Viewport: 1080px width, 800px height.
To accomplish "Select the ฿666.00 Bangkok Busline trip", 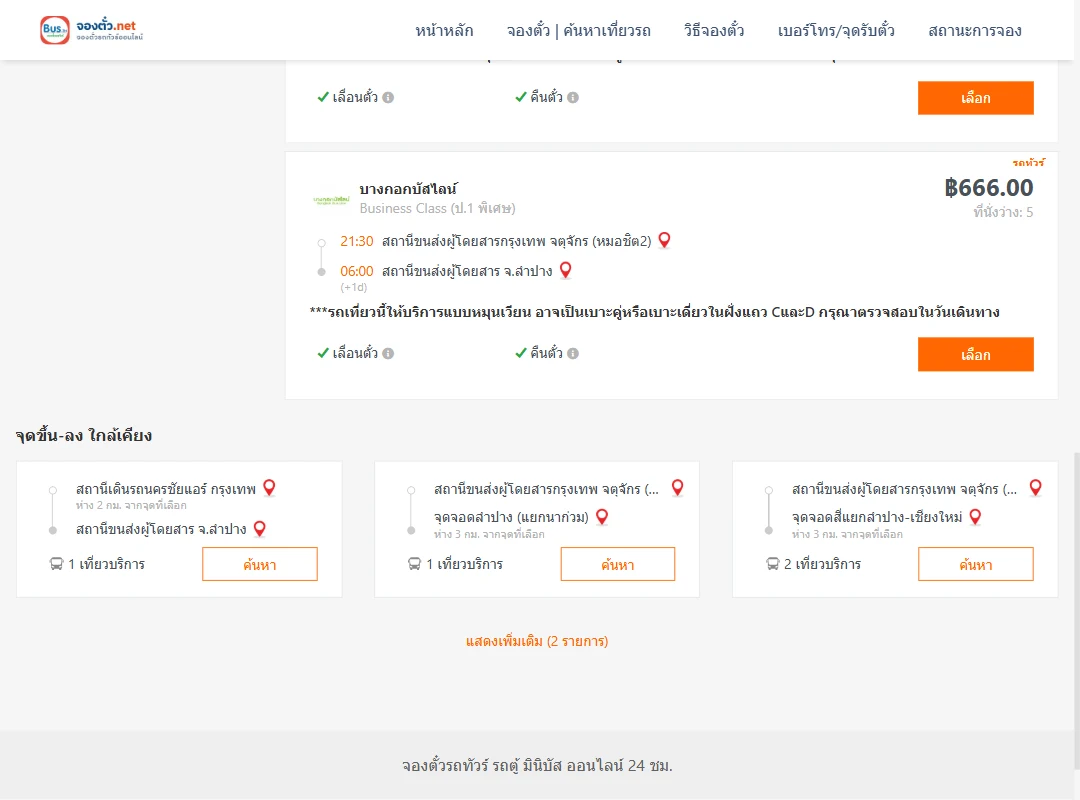I will [975, 354].
